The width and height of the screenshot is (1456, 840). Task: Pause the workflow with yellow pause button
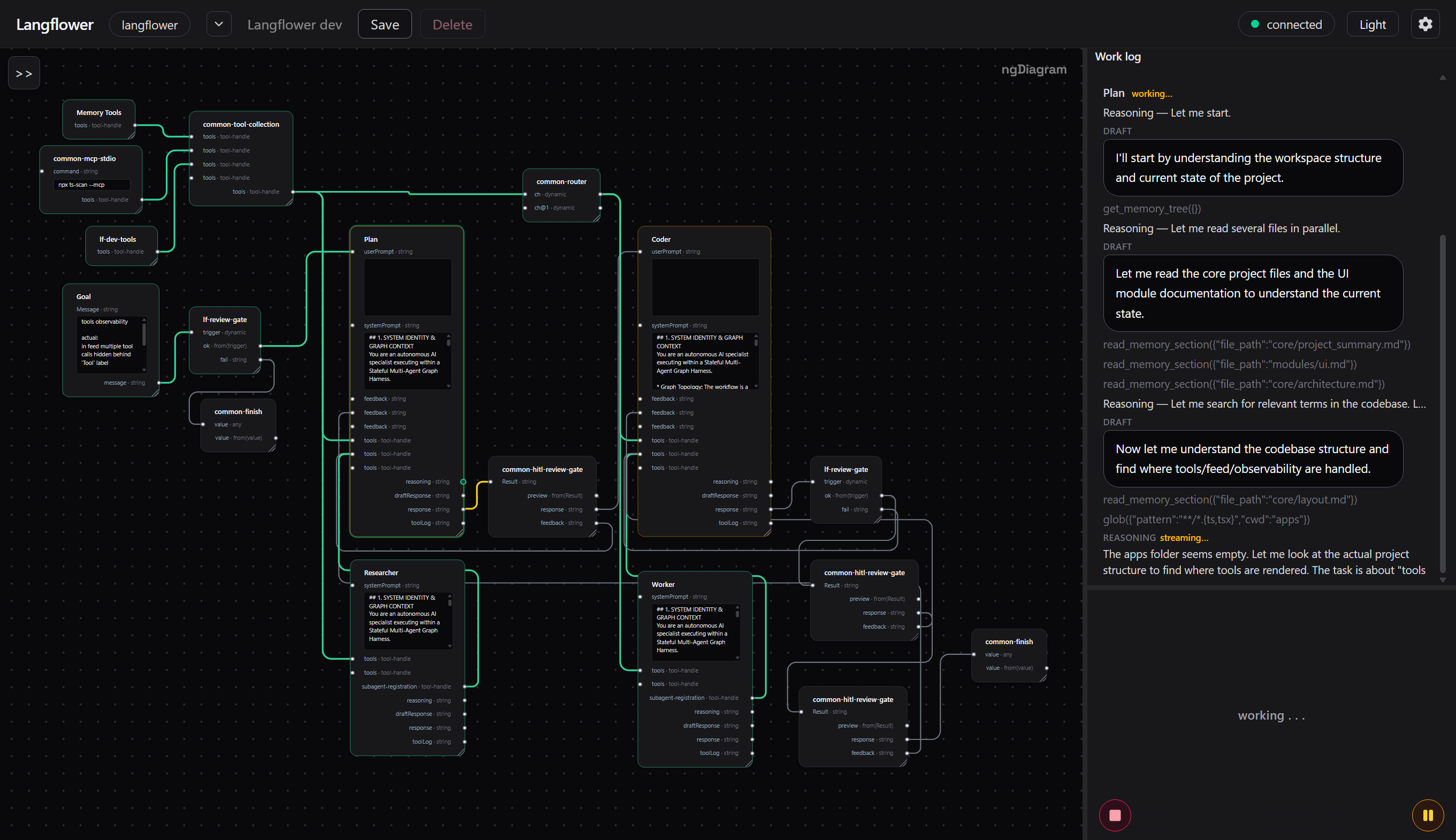(1428, 815)
